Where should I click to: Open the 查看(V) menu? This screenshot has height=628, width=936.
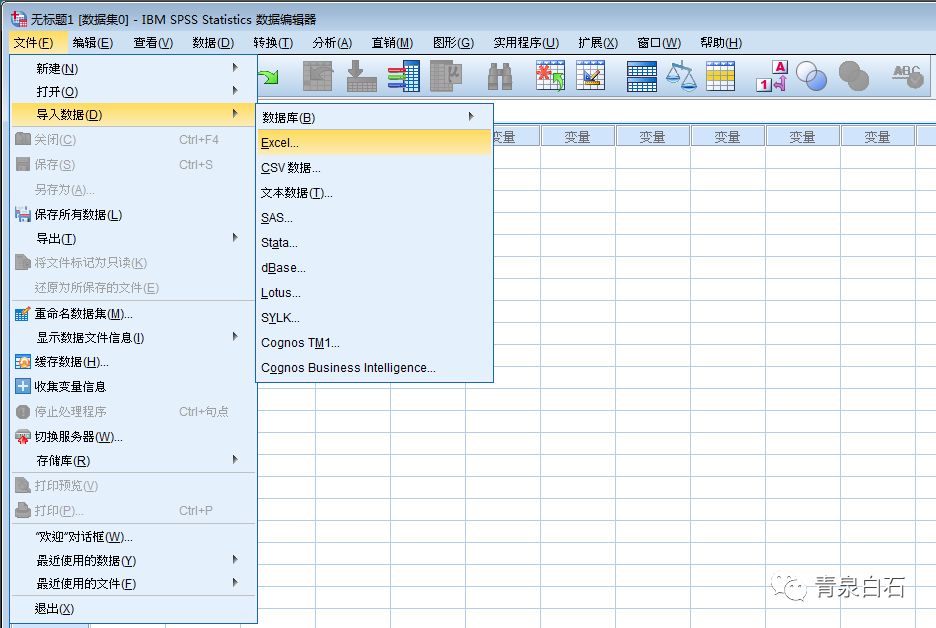153,42
